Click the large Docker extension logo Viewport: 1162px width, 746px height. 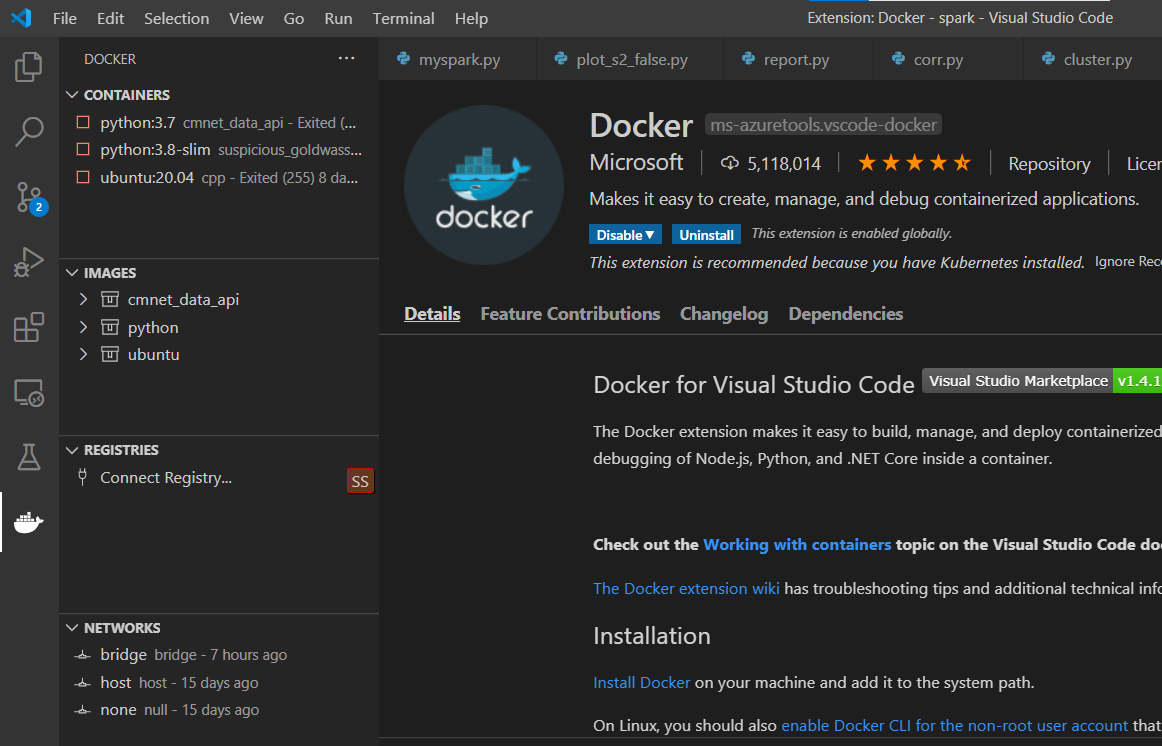coord(484,185)
